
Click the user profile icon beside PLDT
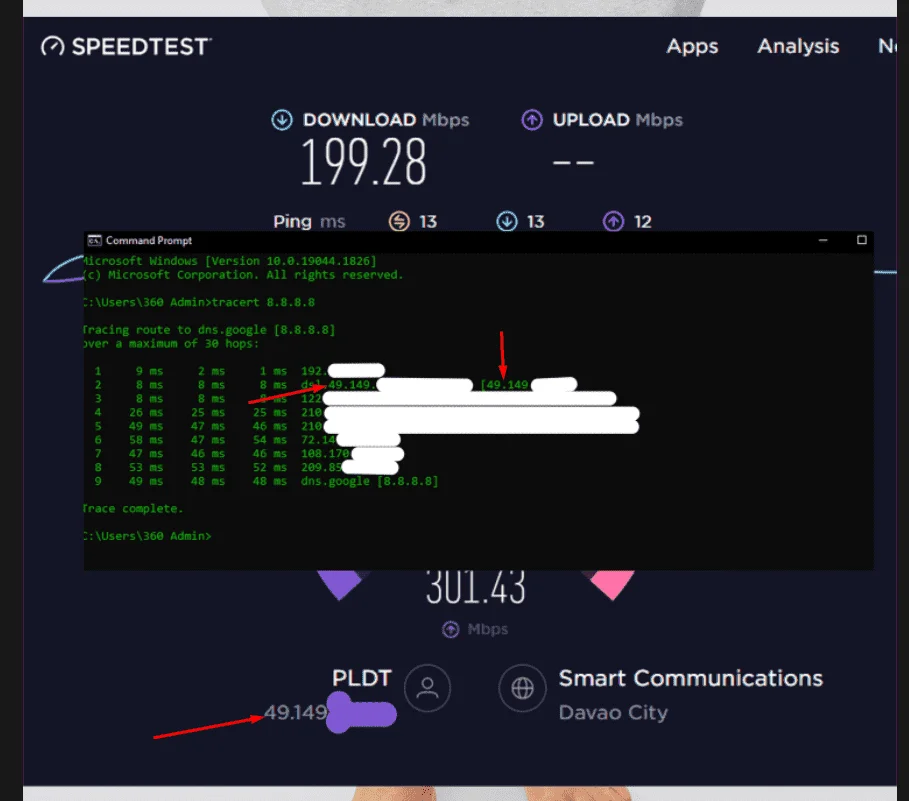point(427,688)
